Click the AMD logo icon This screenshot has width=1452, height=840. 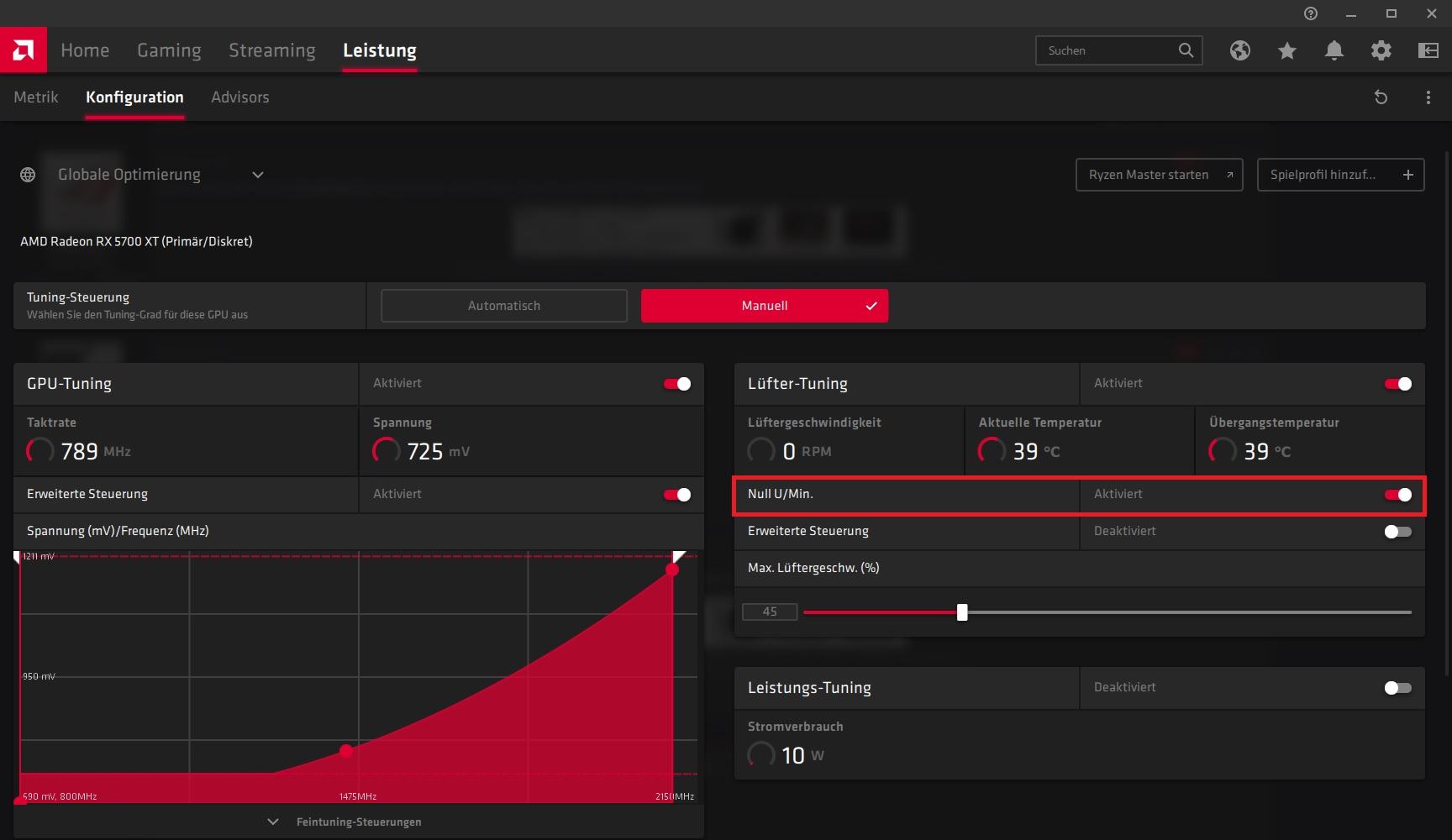click(24, 50)
